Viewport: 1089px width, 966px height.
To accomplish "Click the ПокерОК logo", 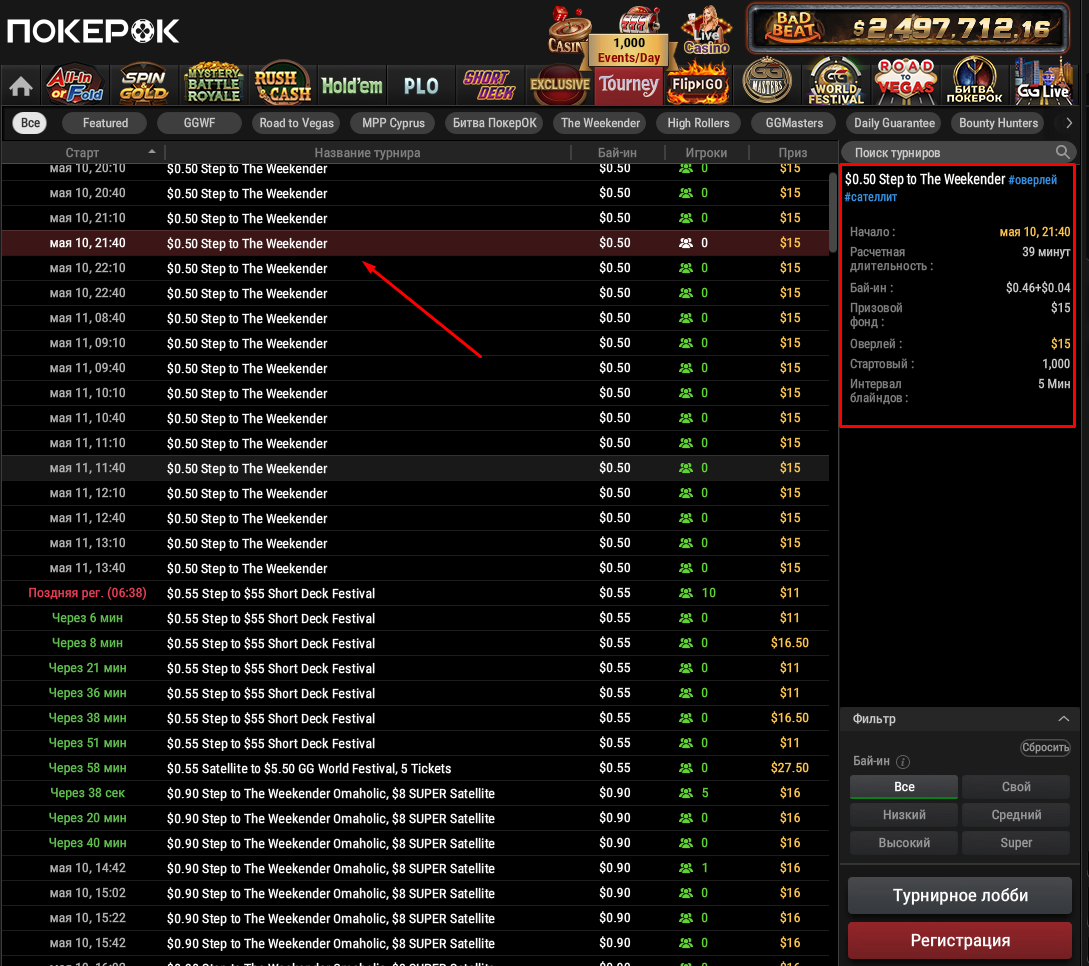I will point(93,31).
